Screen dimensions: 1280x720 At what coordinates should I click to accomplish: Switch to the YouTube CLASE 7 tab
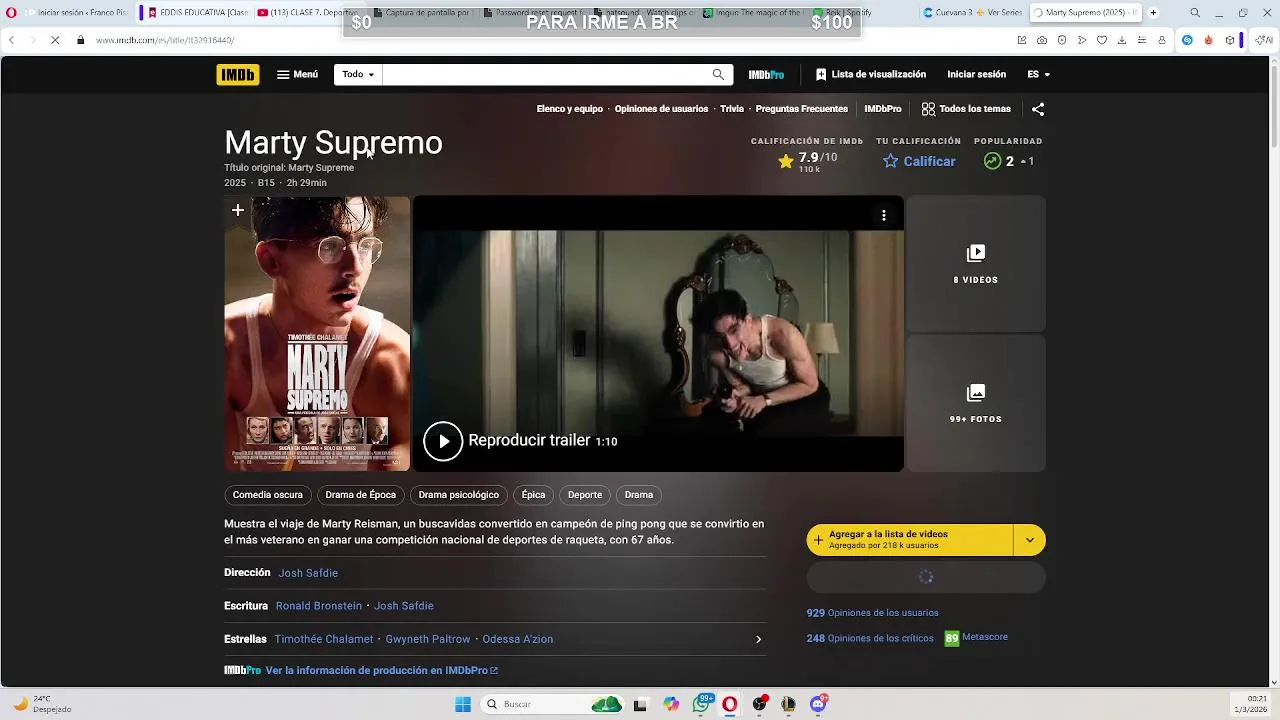tap(310, 13)
